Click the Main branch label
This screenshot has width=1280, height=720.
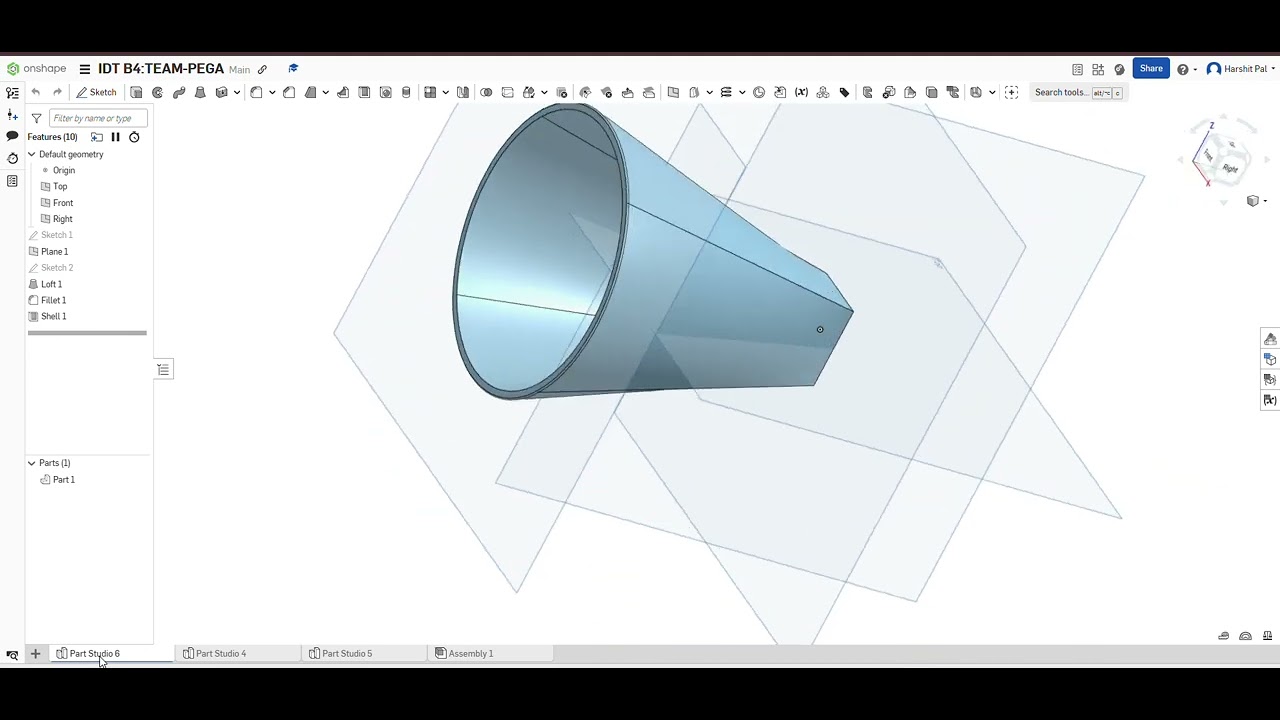click(239, 70)
